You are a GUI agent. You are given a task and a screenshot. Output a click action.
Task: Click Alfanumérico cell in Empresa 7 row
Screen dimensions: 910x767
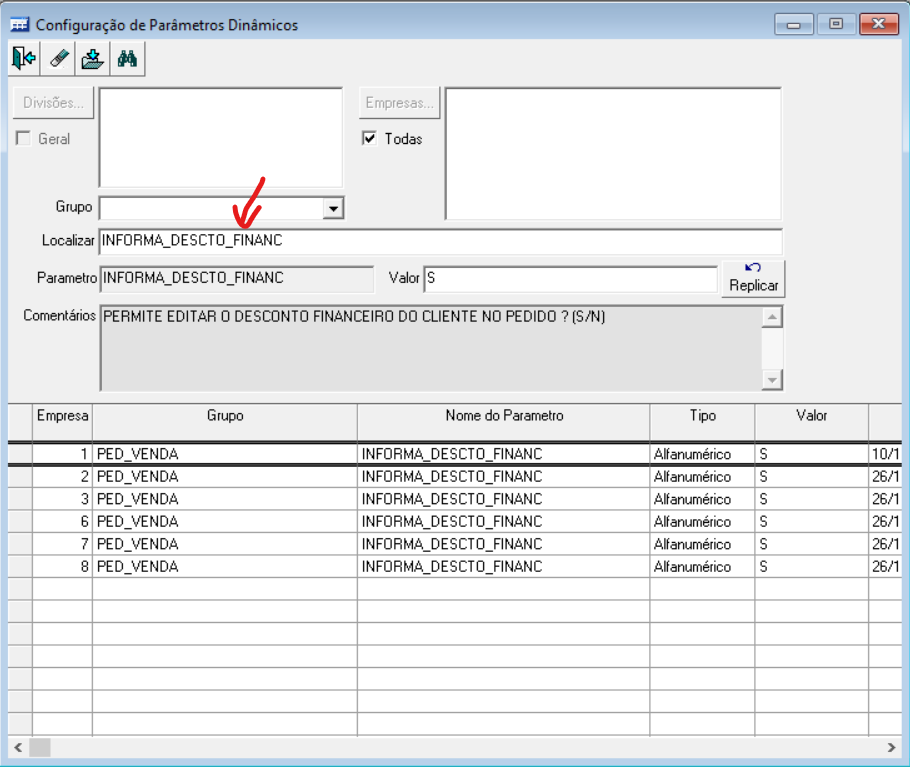point(702,545)
